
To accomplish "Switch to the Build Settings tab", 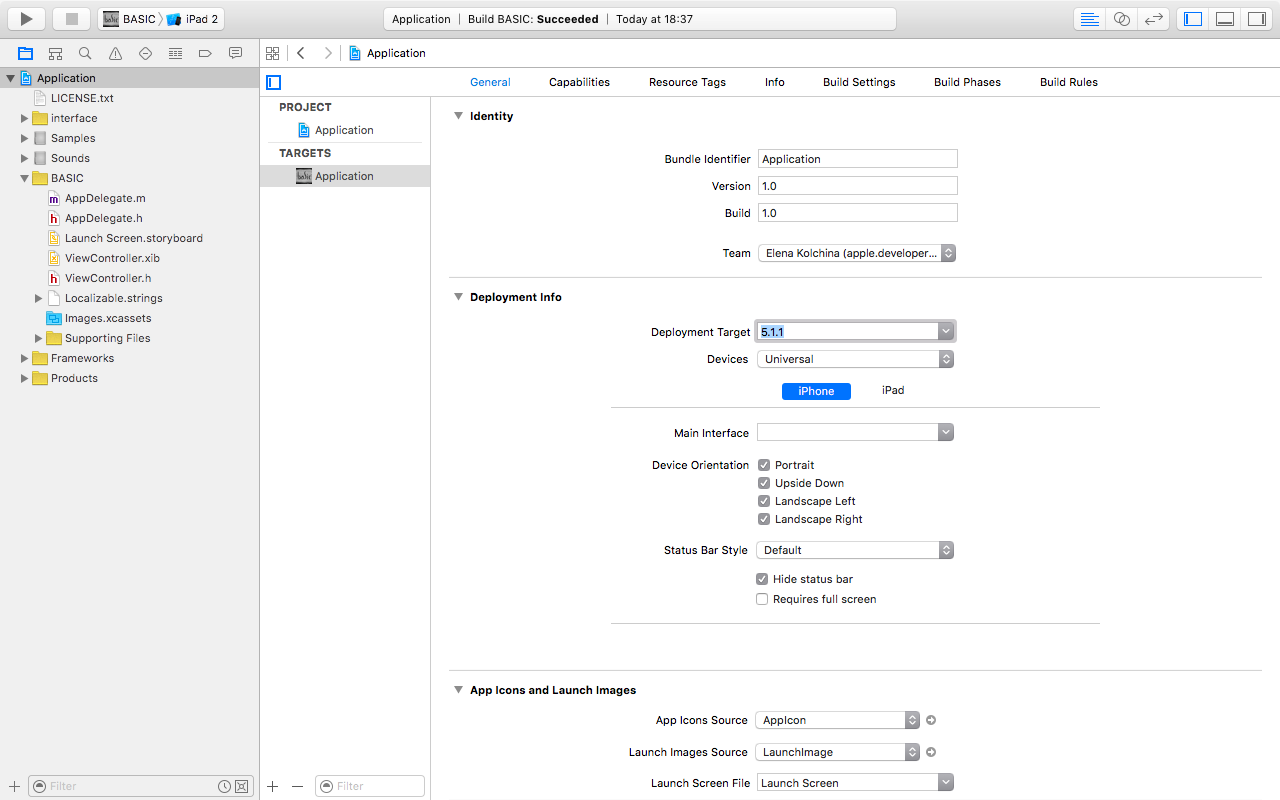I will tap(859, 82).
